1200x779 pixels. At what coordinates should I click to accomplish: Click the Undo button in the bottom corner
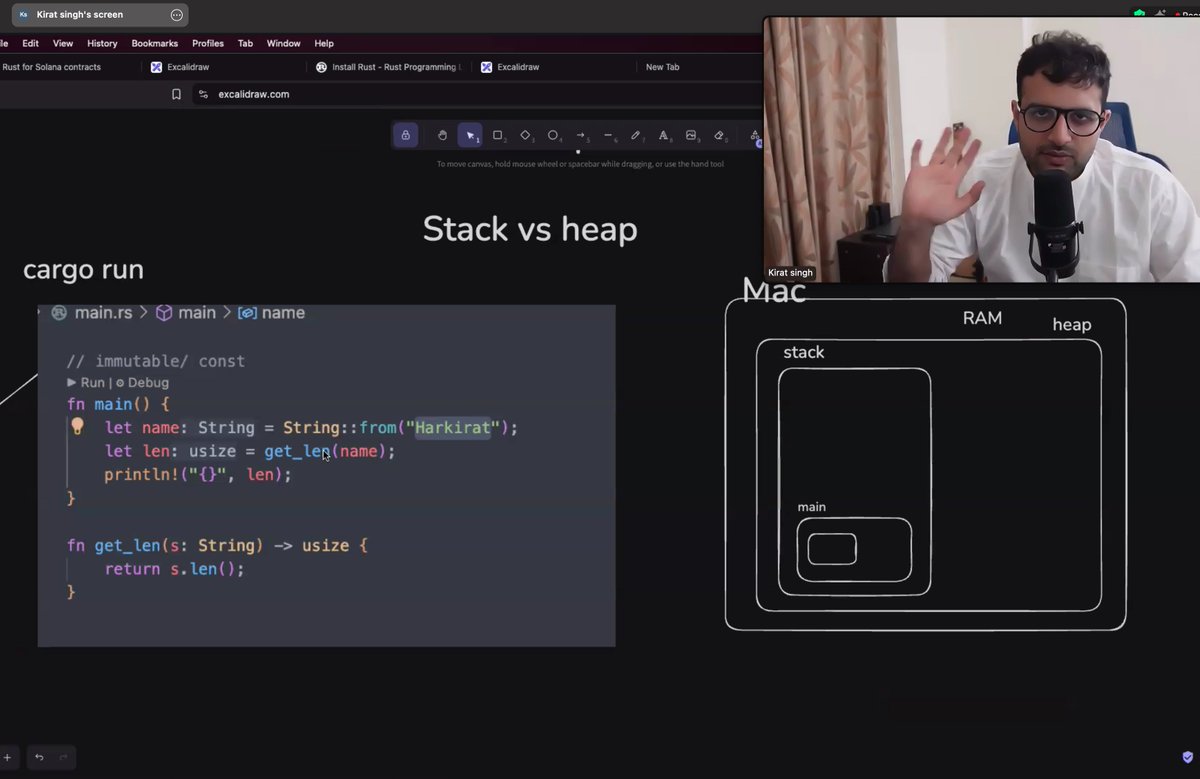[38, 757]
